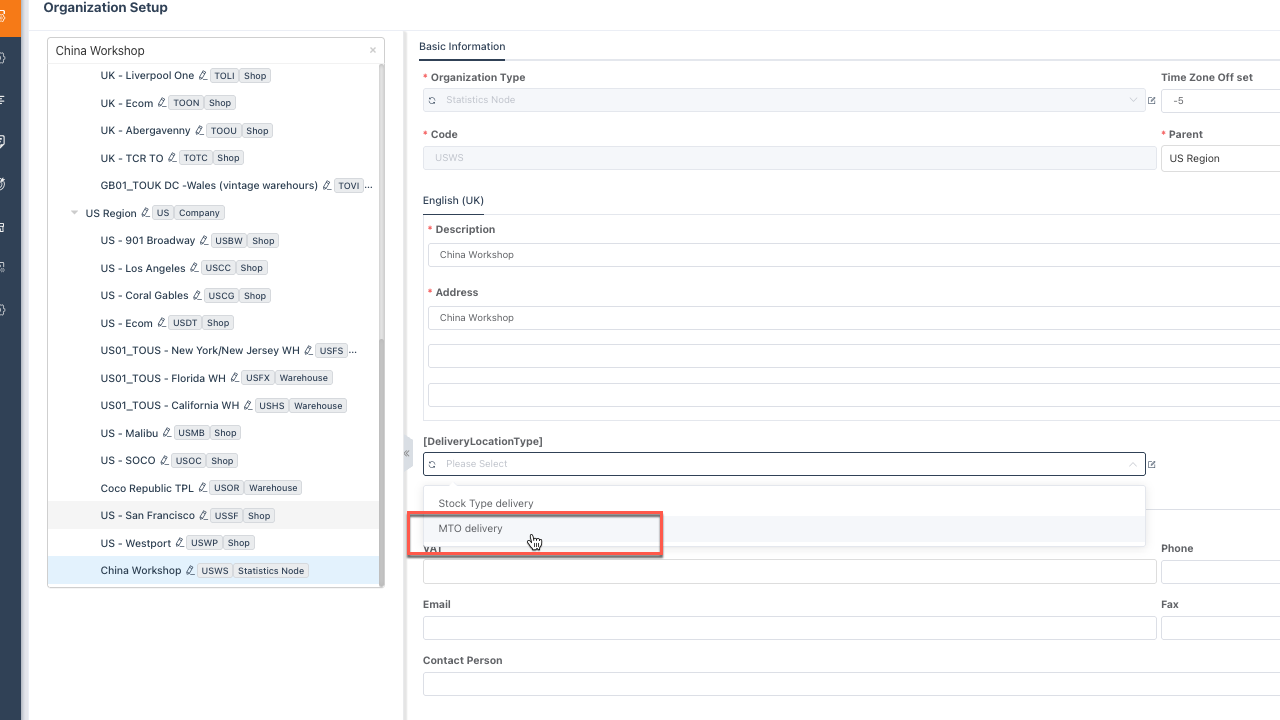Click edit link icon beside Organization Type
This screenshot has height=720, width=1280.
click(1152, 100)
